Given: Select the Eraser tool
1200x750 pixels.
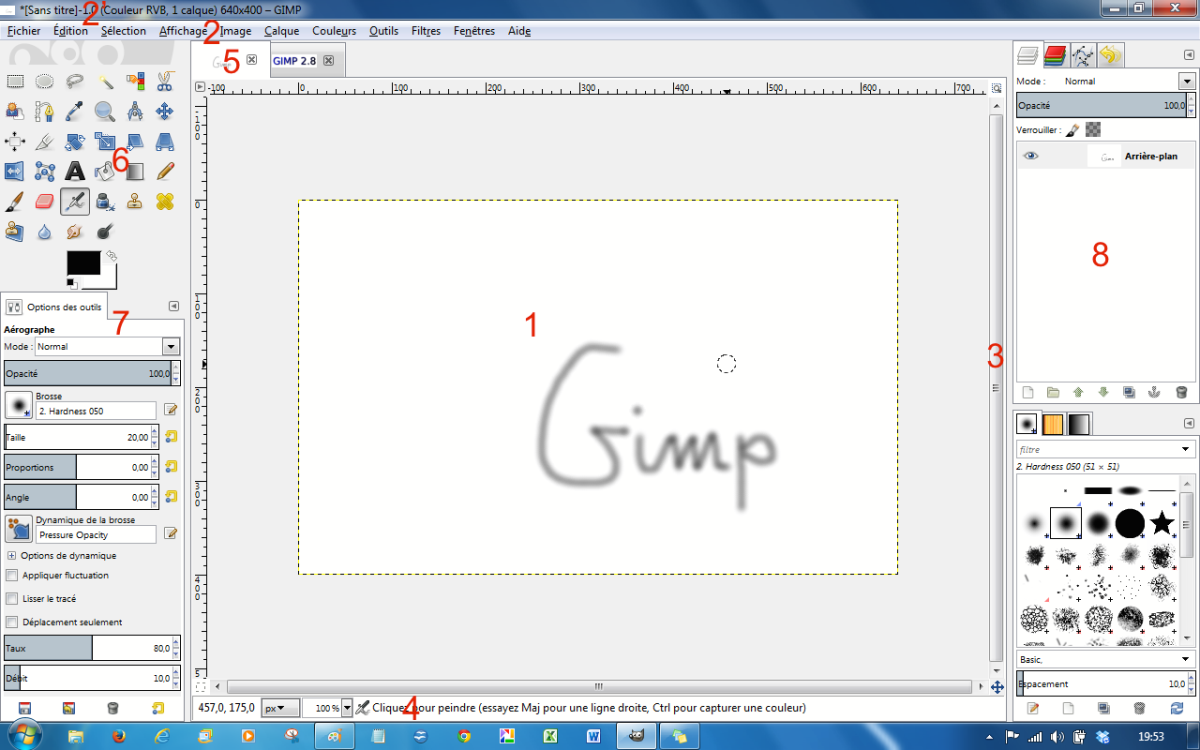Looking at the screenshot, I should [x=45, y=201].
